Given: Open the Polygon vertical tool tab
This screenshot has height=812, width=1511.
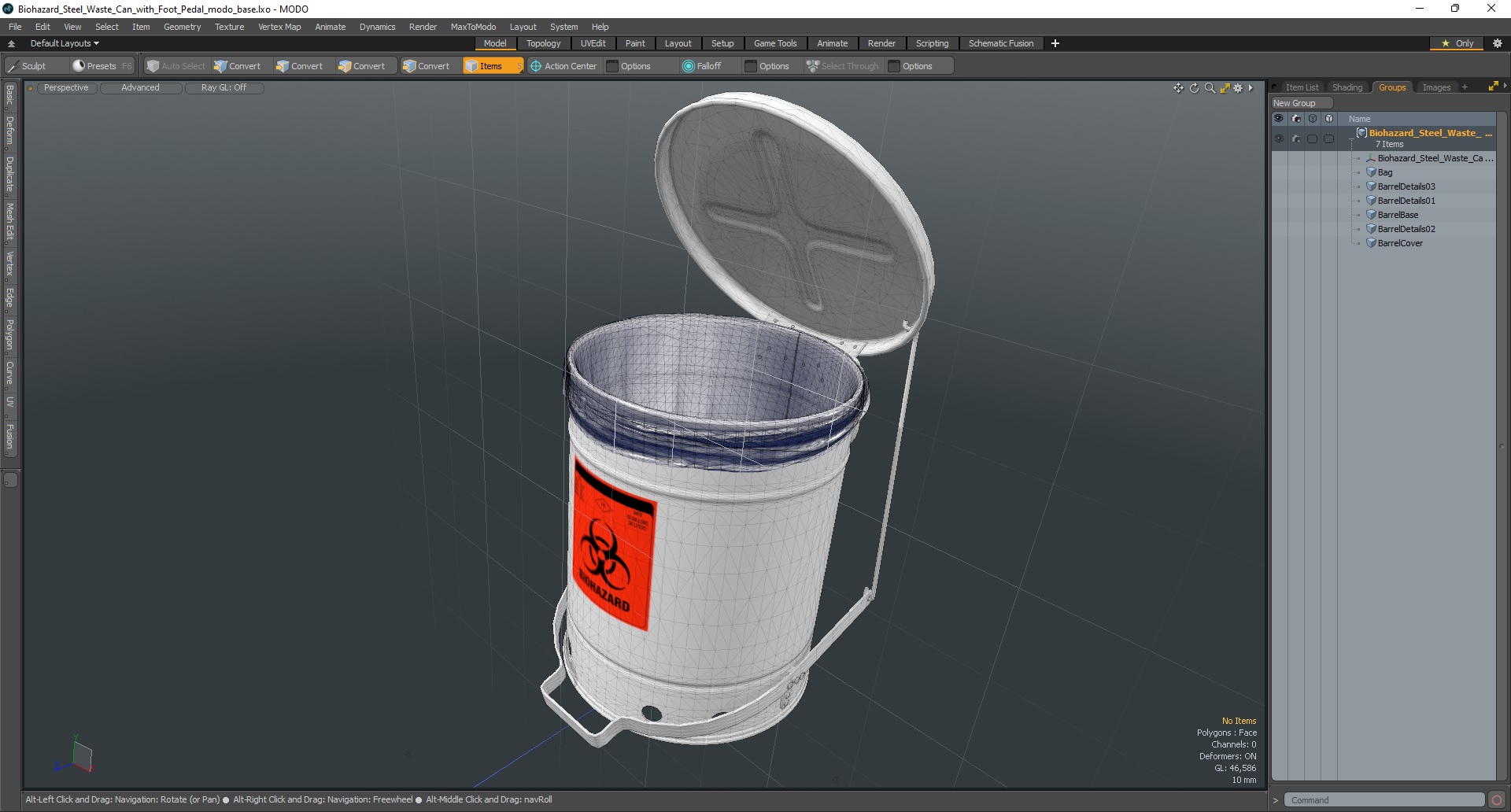Looking at the screenshot, I should click(9, 335).
